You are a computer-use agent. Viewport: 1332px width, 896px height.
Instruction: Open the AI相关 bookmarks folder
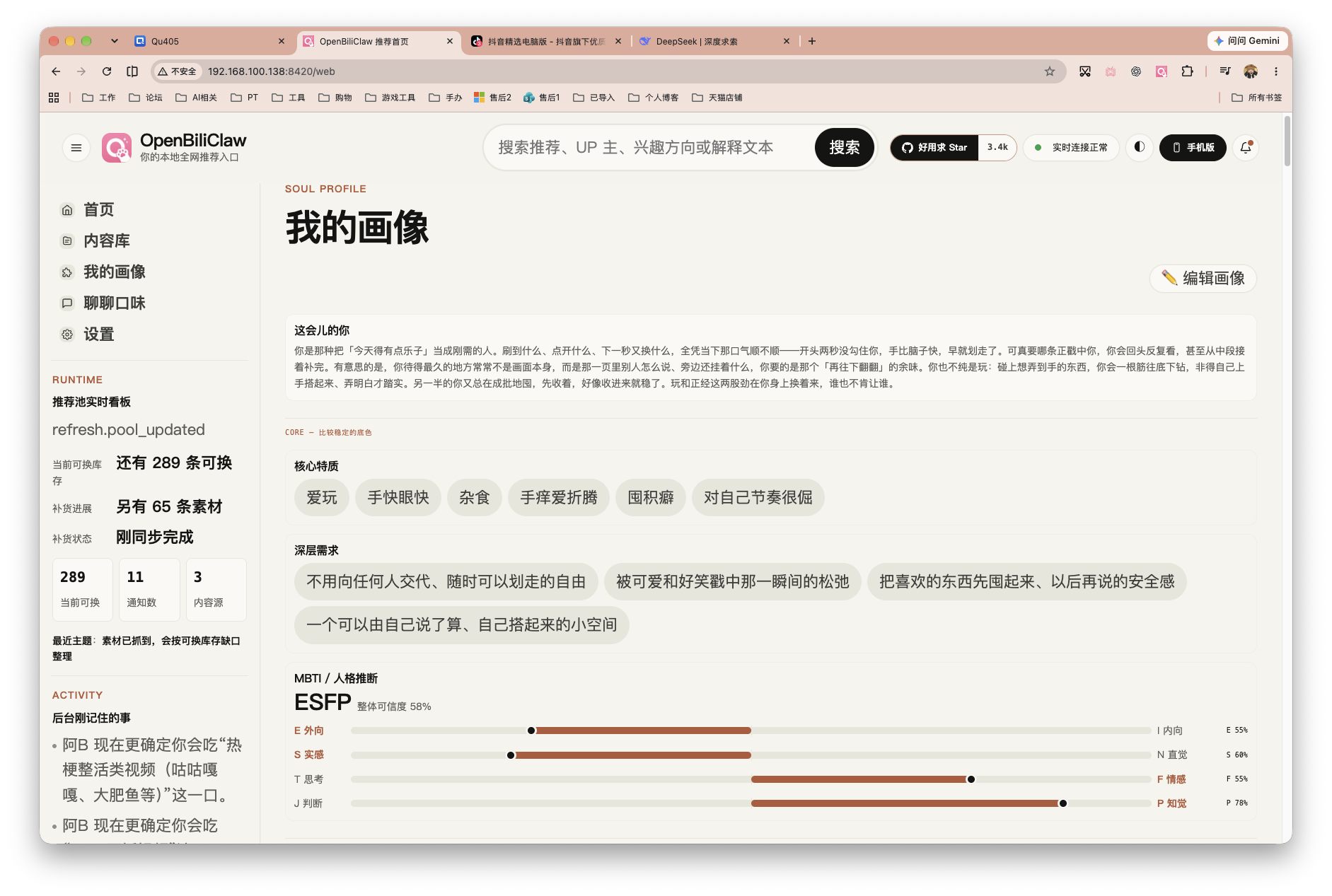pyautogui.click(x=197, y=98)
